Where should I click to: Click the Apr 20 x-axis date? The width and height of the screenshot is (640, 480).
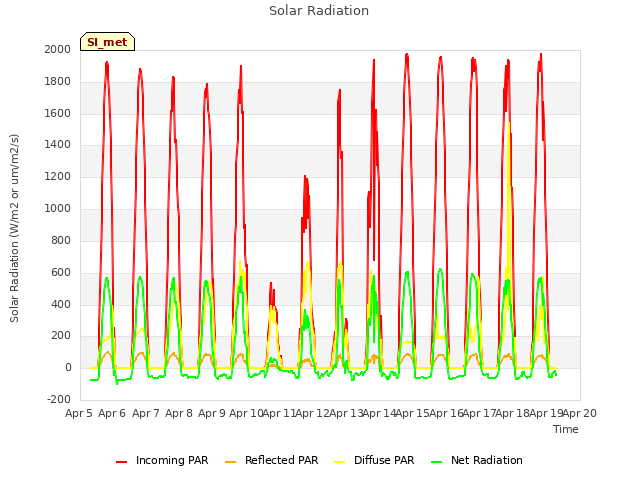[x=580, y=413]
